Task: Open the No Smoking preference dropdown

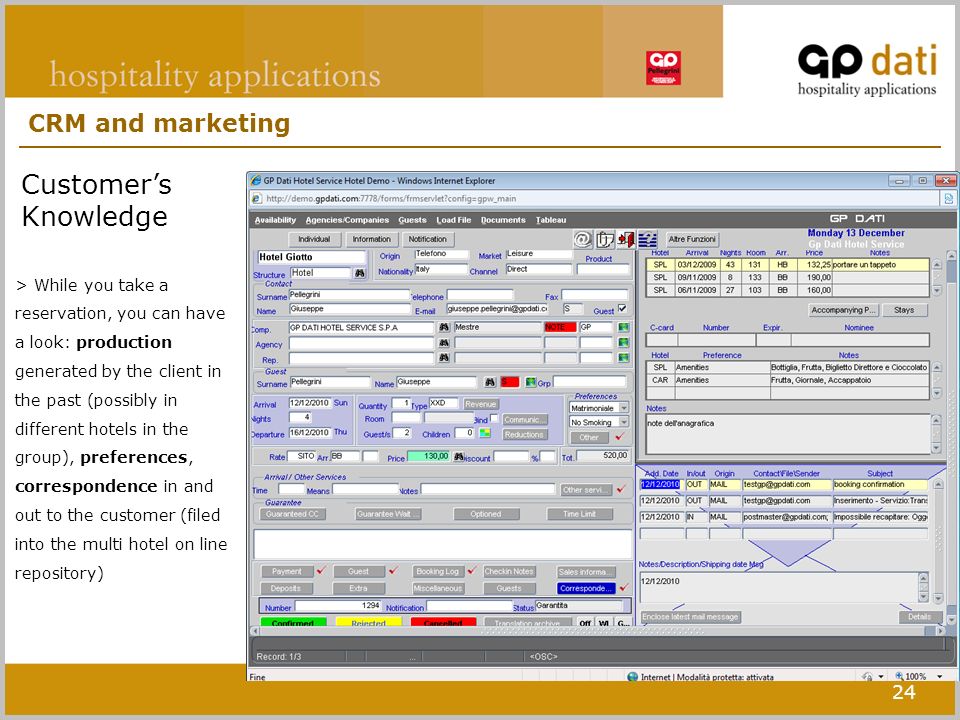Action: pos(624,422)
